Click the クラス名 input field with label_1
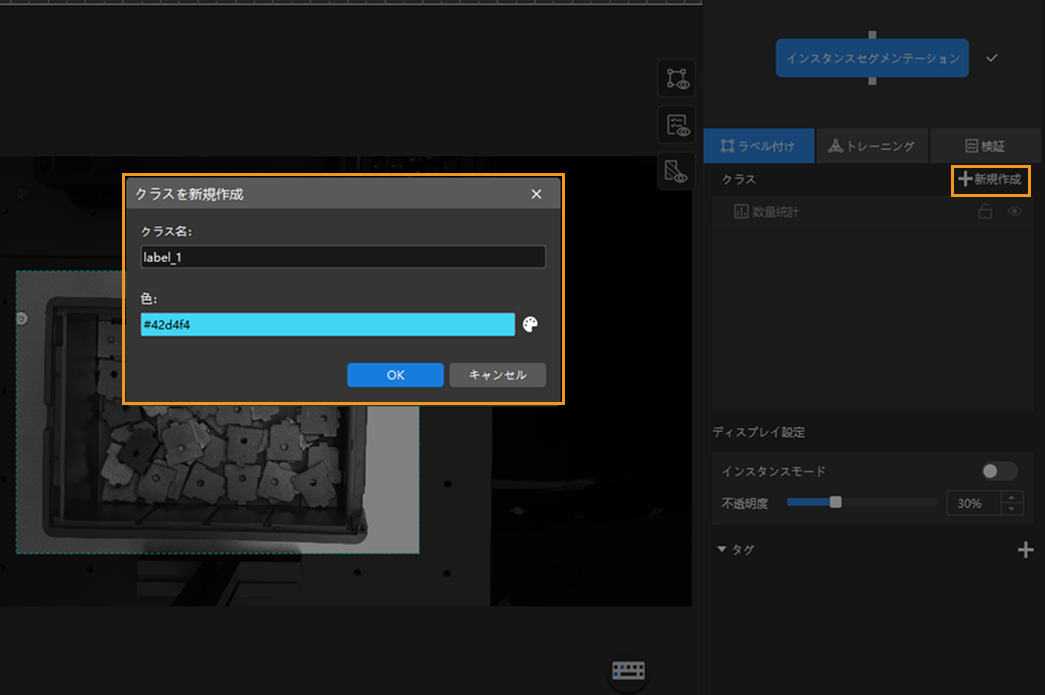 (343, 257)
